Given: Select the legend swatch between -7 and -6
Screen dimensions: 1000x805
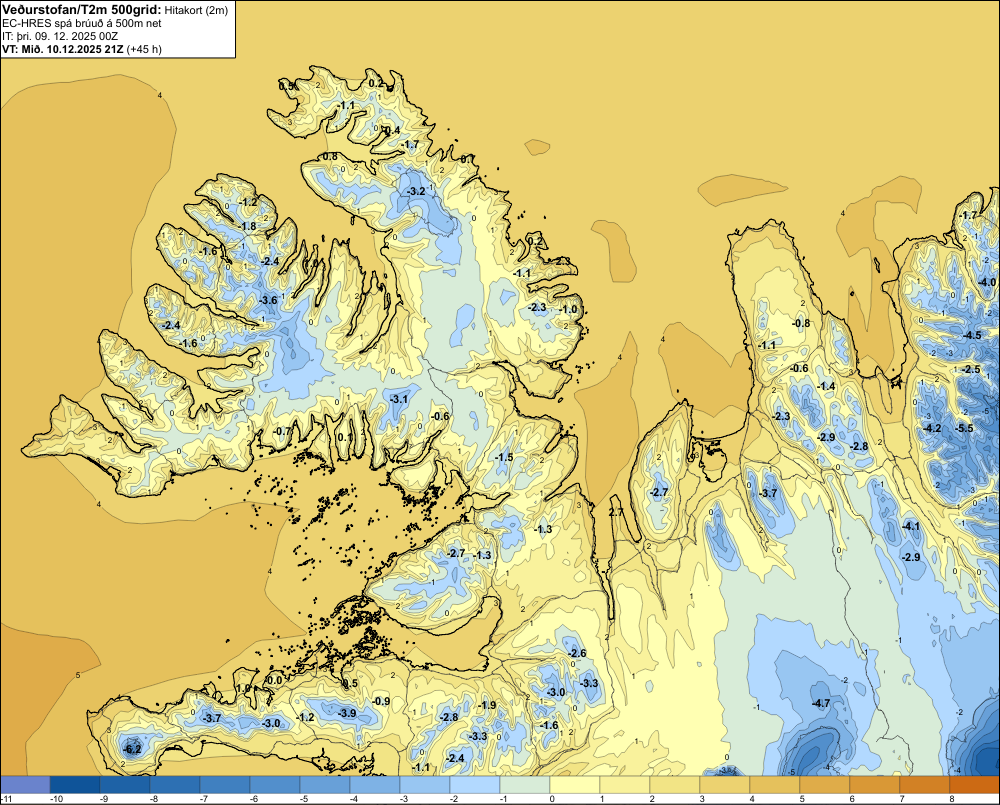Looking at the screenshot, I should click(x=225, y=785).
